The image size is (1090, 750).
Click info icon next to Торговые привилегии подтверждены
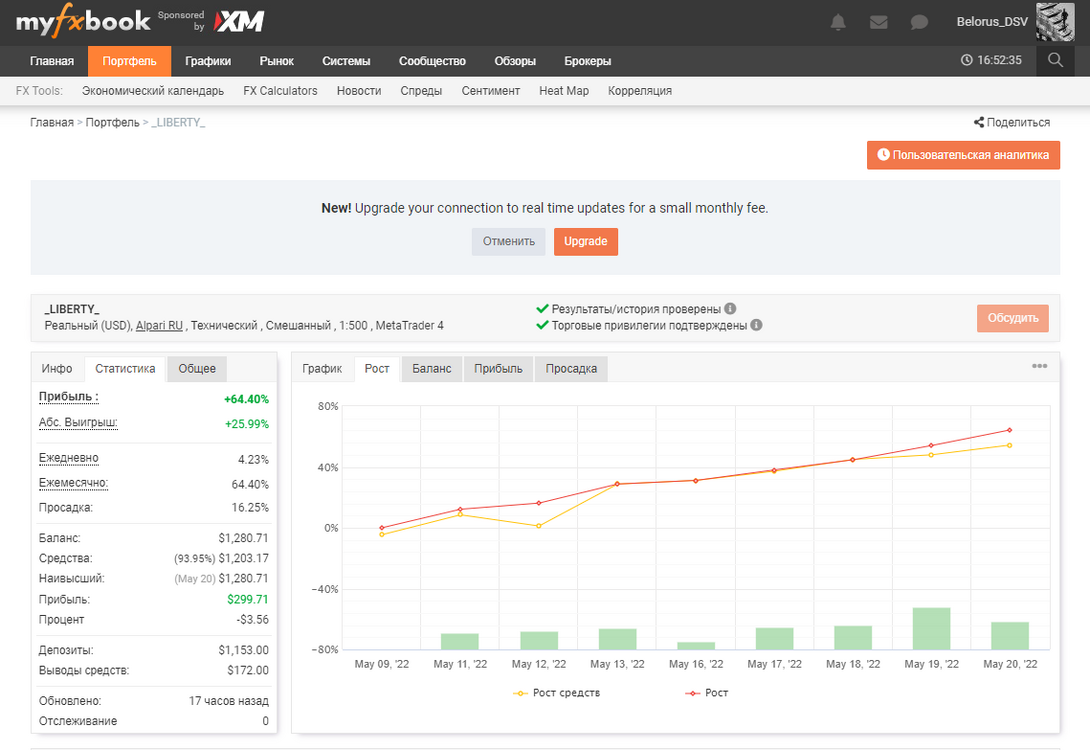click(756, 325)
